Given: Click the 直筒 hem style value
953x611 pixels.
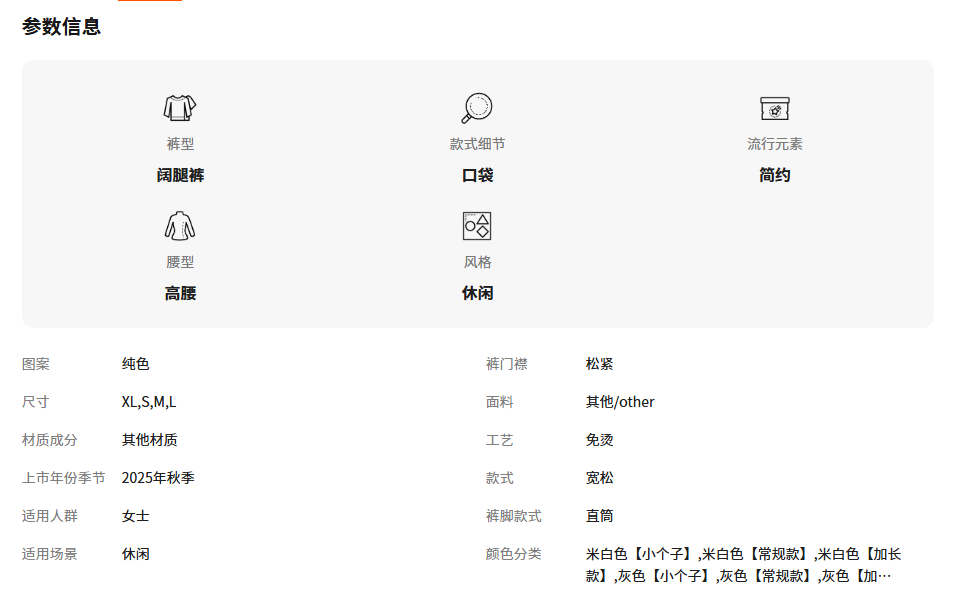Looking at the screenshot, I should (600, 516).
